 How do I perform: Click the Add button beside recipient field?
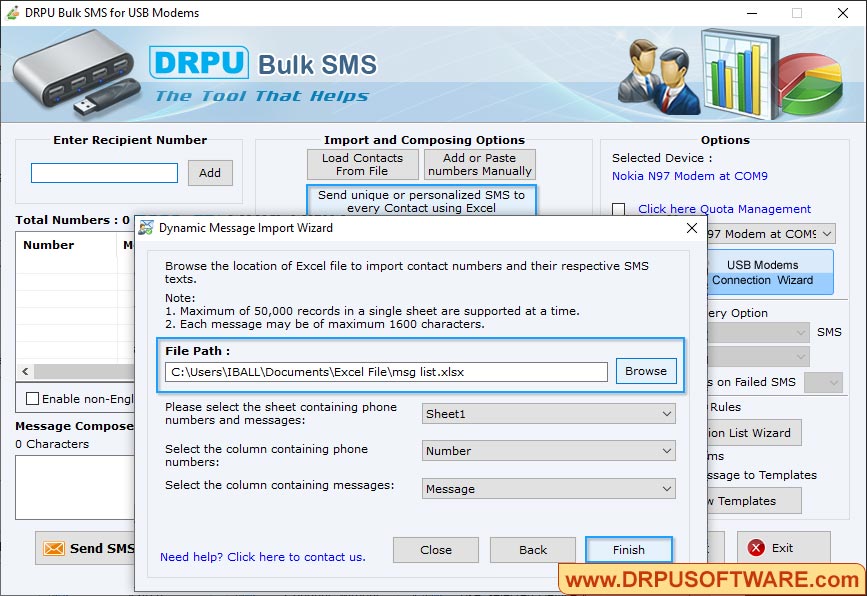pyautogui.click(x=210, y=172)
